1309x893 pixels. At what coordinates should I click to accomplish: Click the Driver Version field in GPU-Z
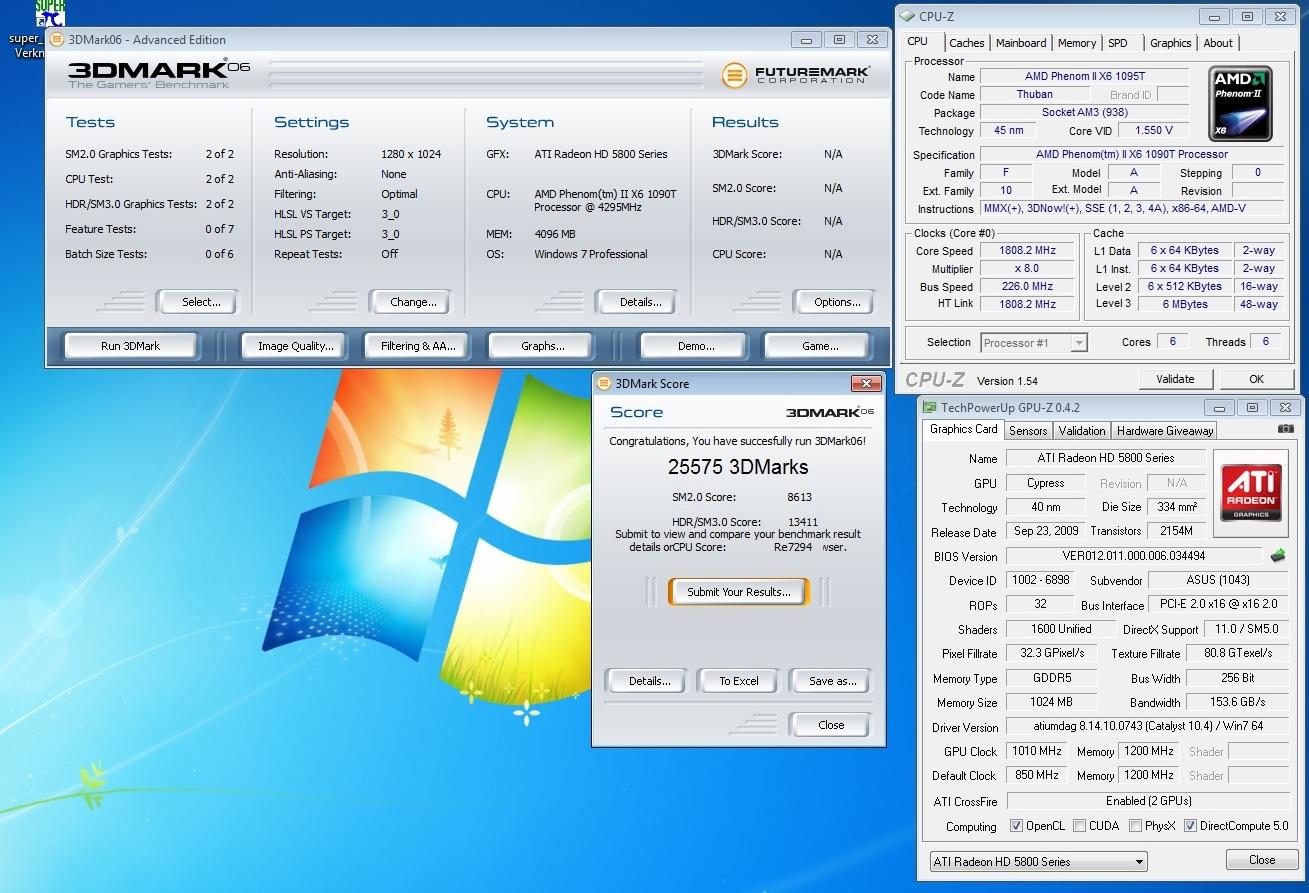(1147, 727)
